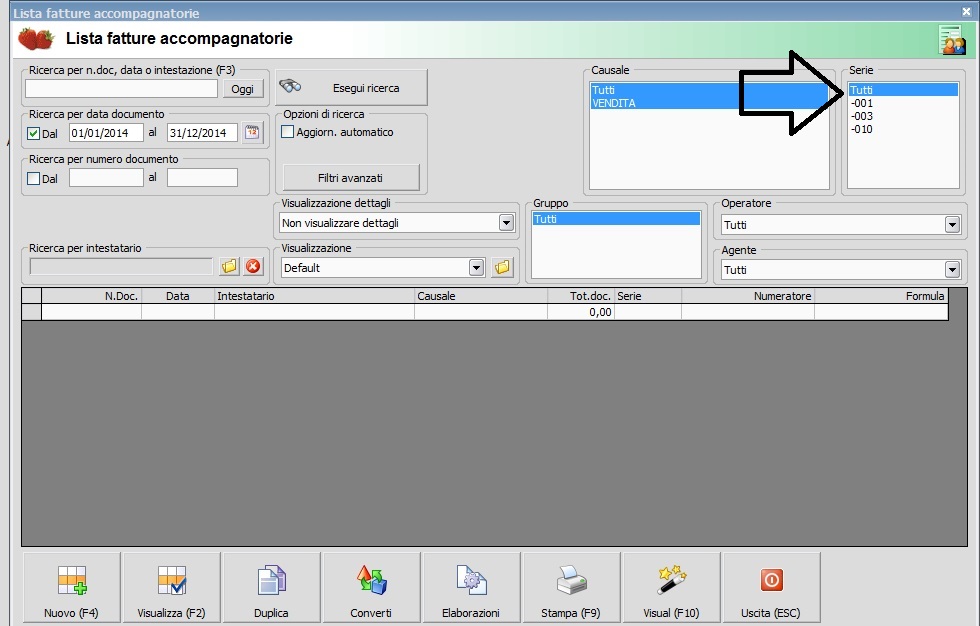The height and width of the screenshot is (626, 980).
Task: Expand the Agente dropdown
Action: point(952,269)
